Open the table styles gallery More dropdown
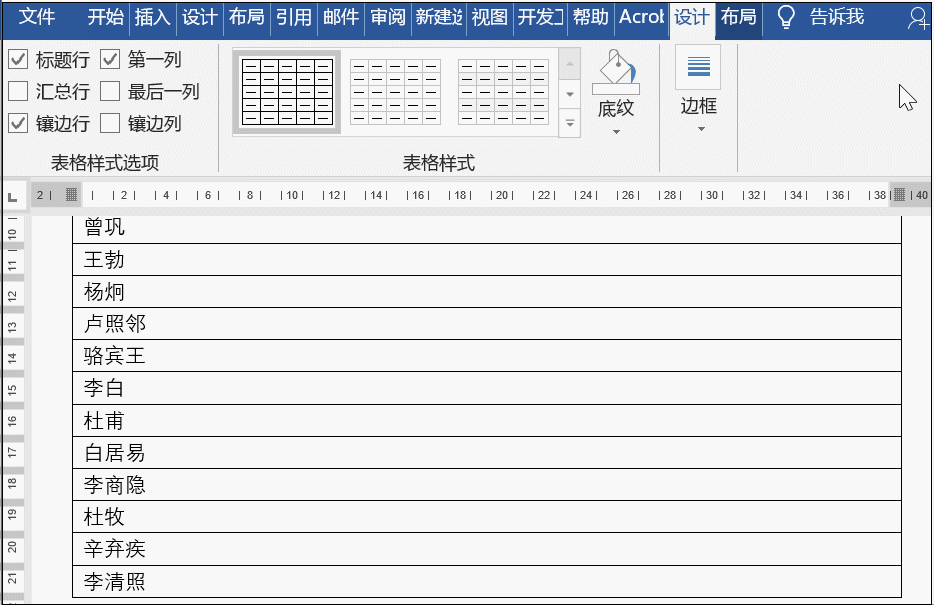Screen dimensions: 934x605 pos(570,123)
